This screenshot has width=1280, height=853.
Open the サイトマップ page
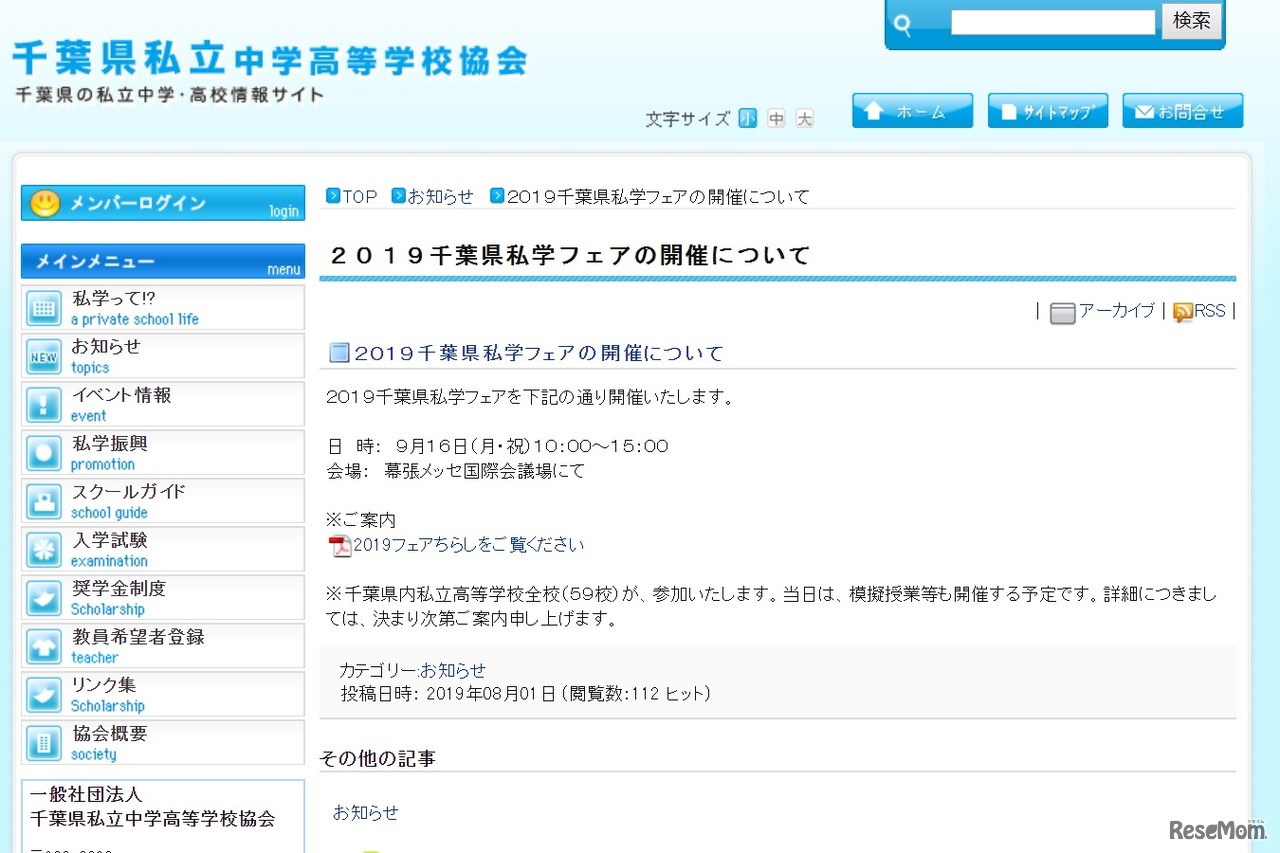coord(1047,111)
